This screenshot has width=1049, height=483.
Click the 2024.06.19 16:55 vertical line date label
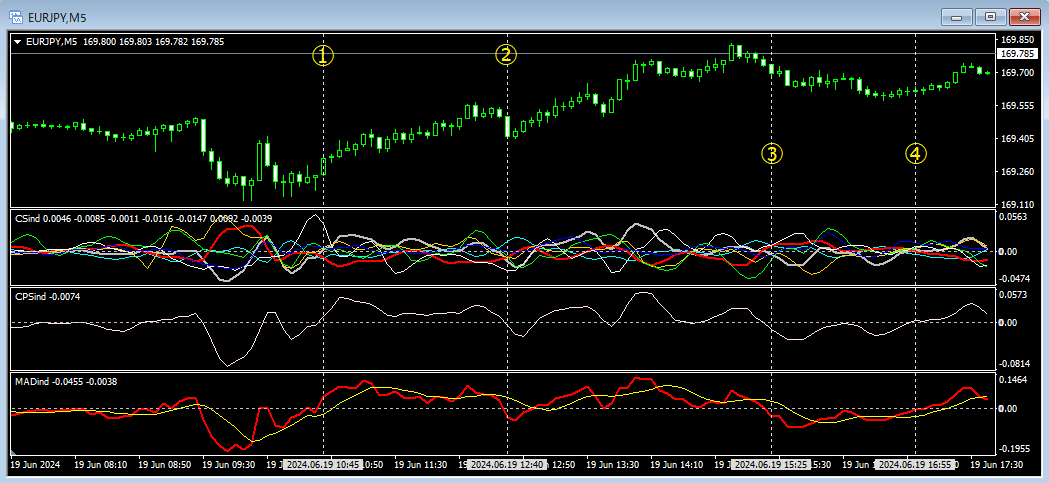click(917, 464)
